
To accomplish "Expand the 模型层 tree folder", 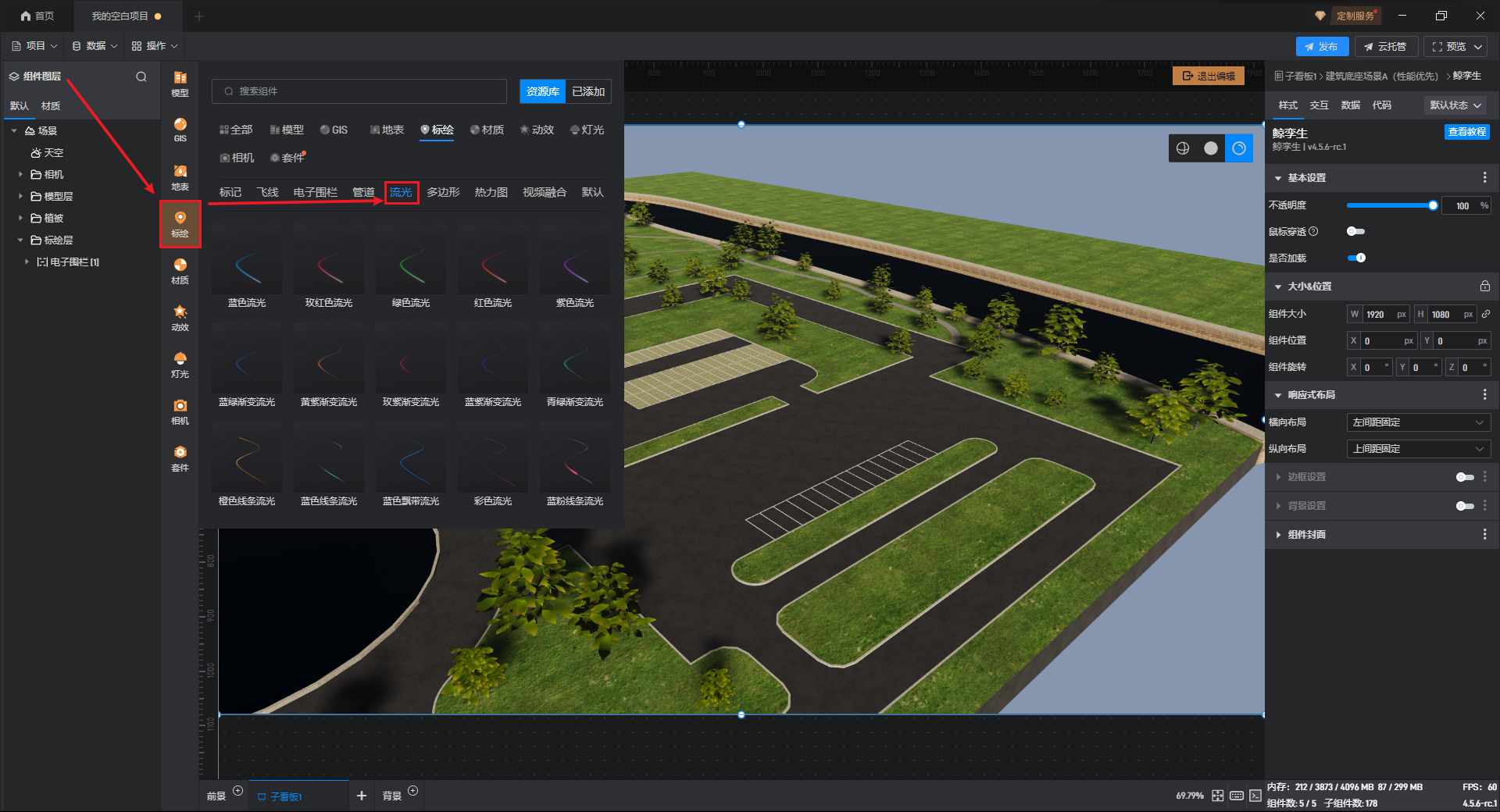I will point(21,196).
